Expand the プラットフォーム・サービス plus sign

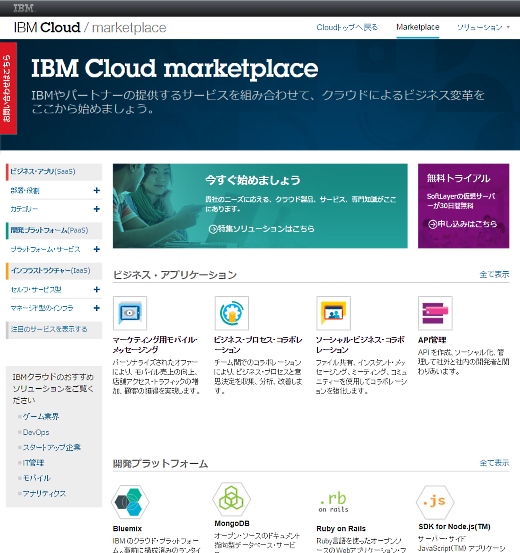pos(97,249)
